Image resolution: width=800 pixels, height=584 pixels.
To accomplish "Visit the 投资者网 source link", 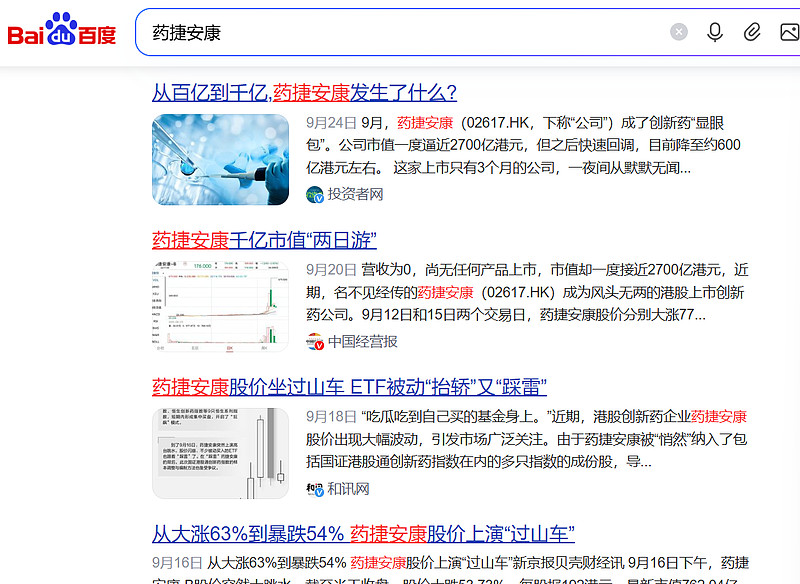I will (x=355, y=194).
